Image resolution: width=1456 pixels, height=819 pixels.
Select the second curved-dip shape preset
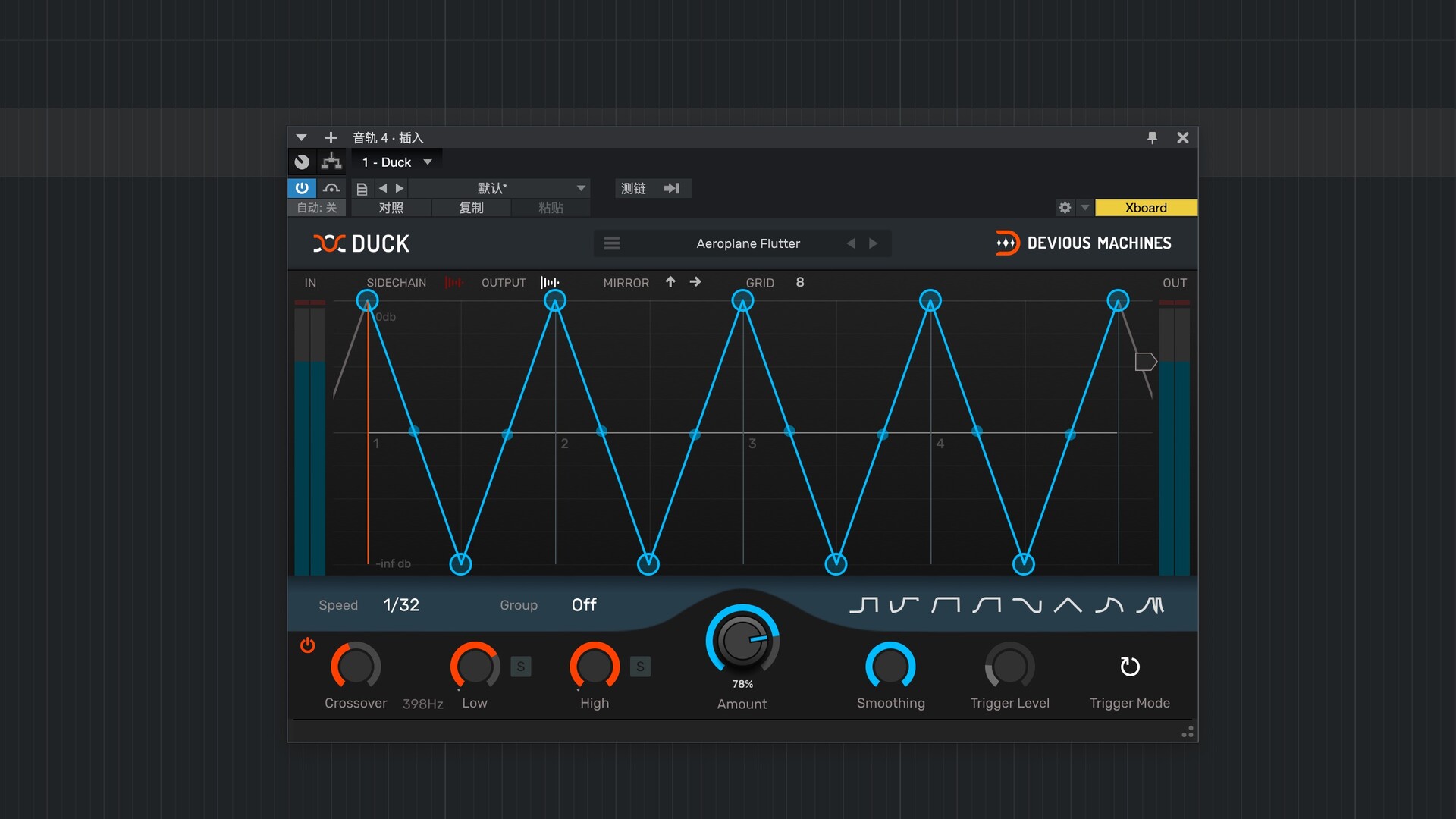(904, 605)
